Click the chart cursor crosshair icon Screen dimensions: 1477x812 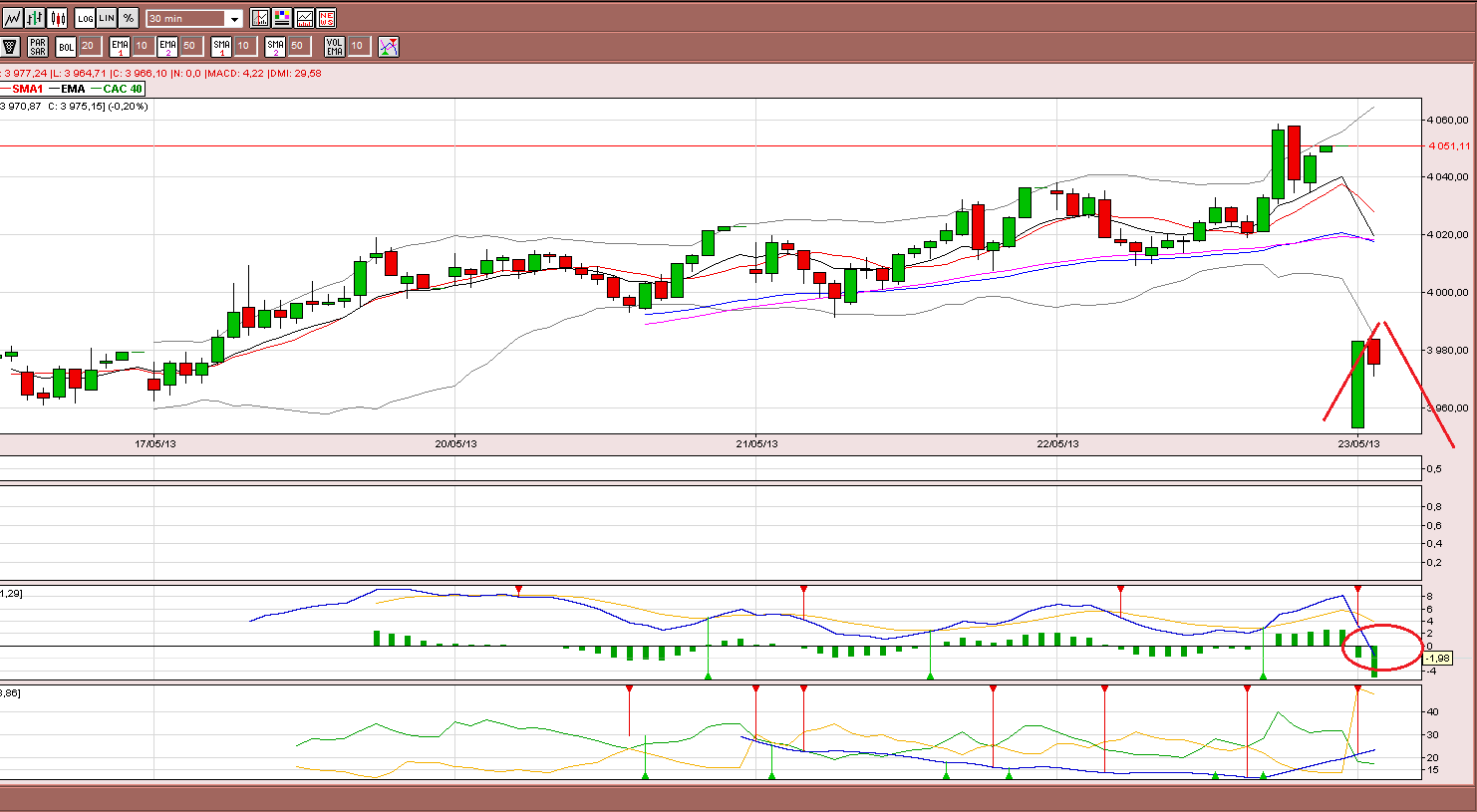click(260, 18)
